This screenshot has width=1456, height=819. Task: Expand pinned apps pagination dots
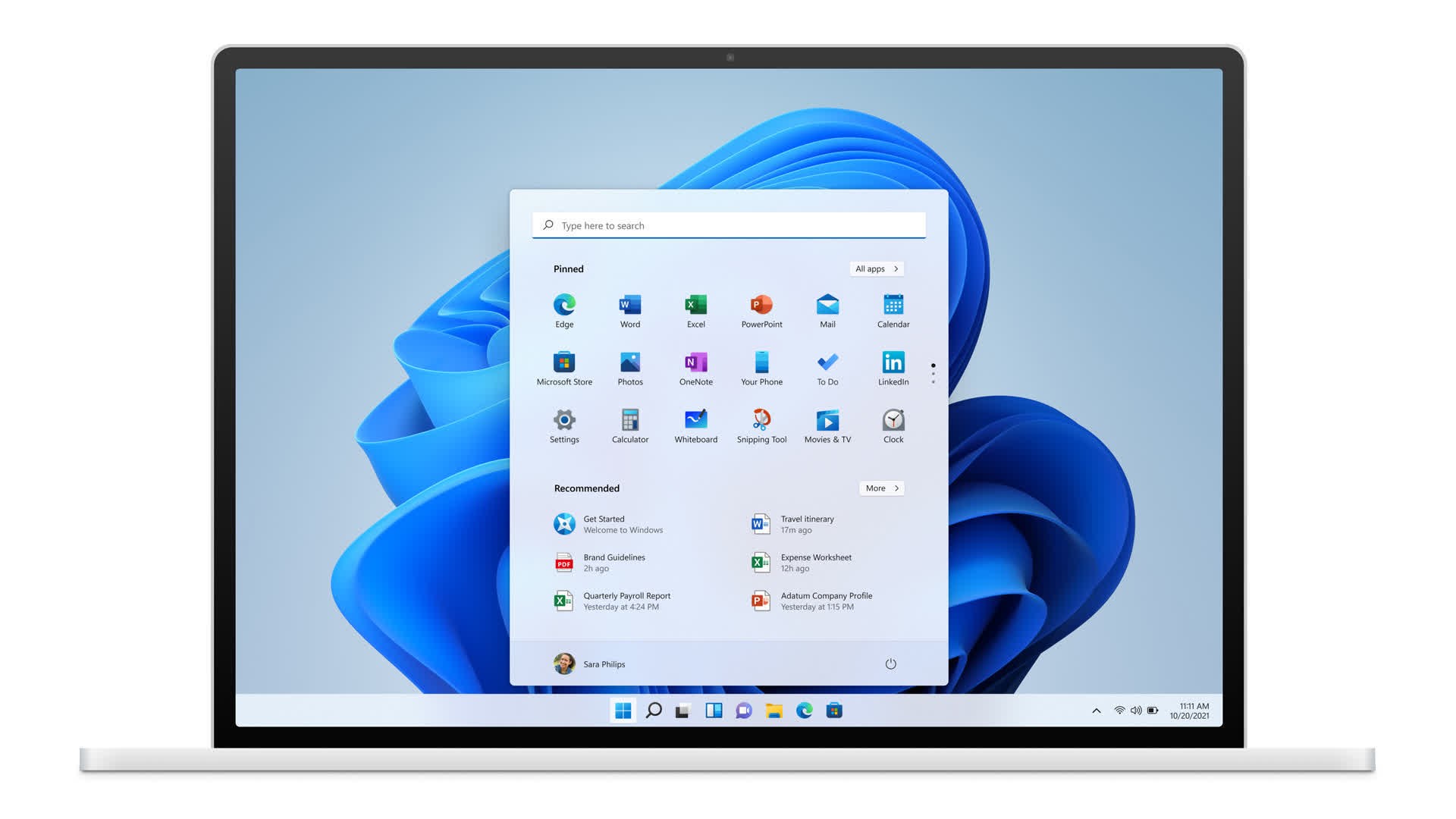coord(933,370)
